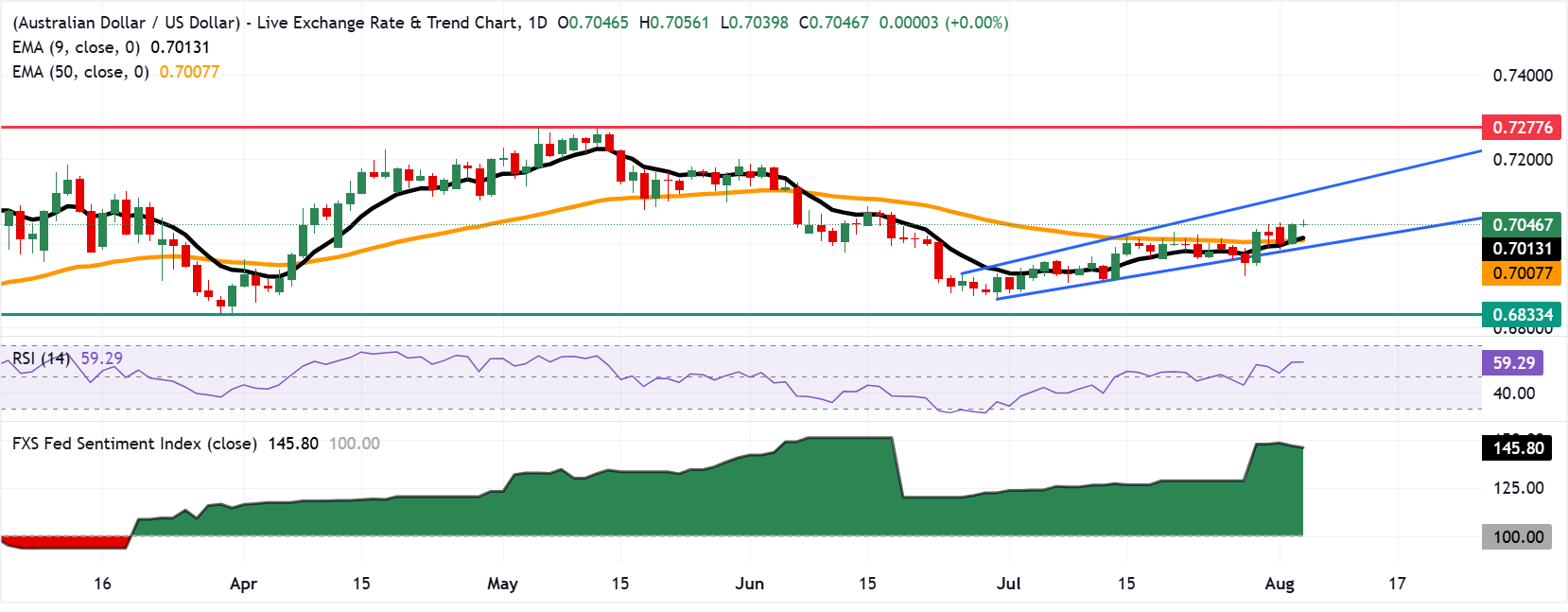Click the sentiment value 145.80 in legend
The image size is (1568, 612).
[293, 444]
